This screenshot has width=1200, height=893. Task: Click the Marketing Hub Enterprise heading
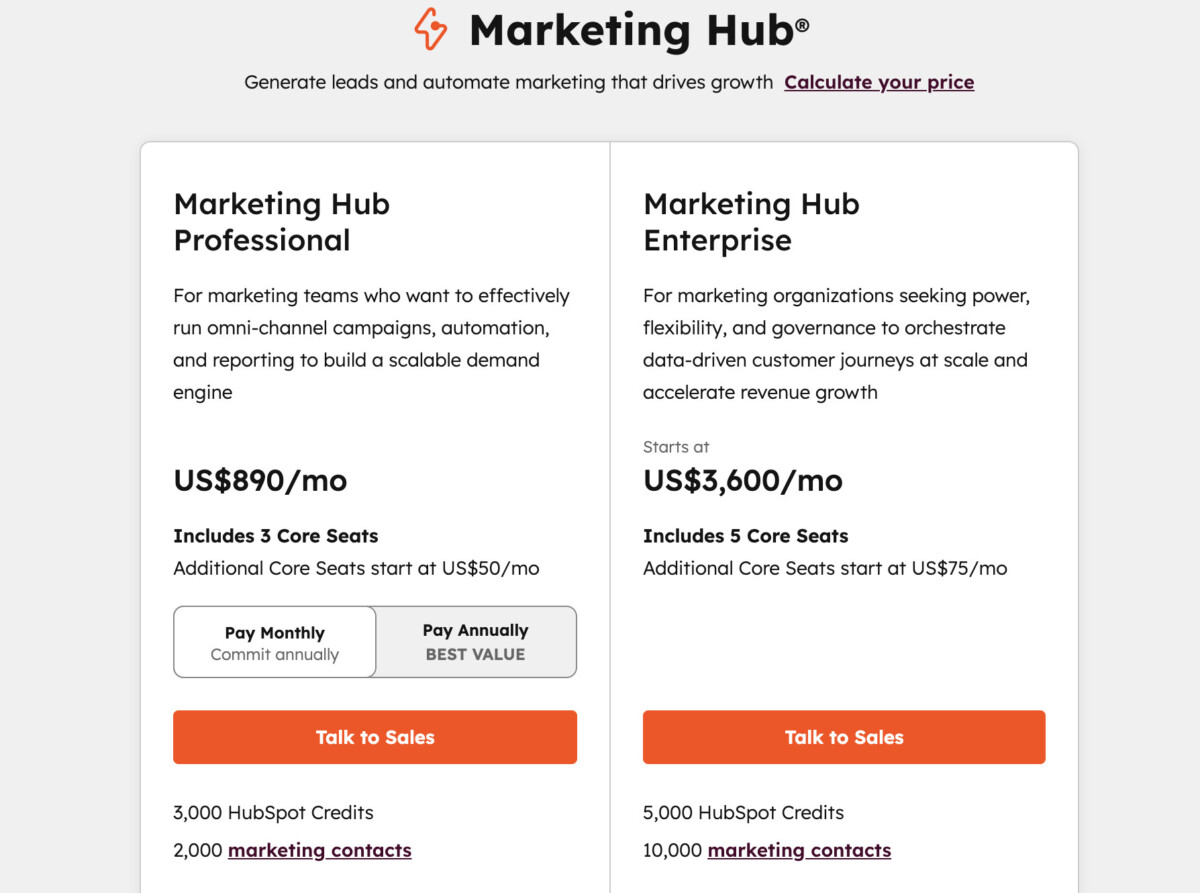coord(751,222)
